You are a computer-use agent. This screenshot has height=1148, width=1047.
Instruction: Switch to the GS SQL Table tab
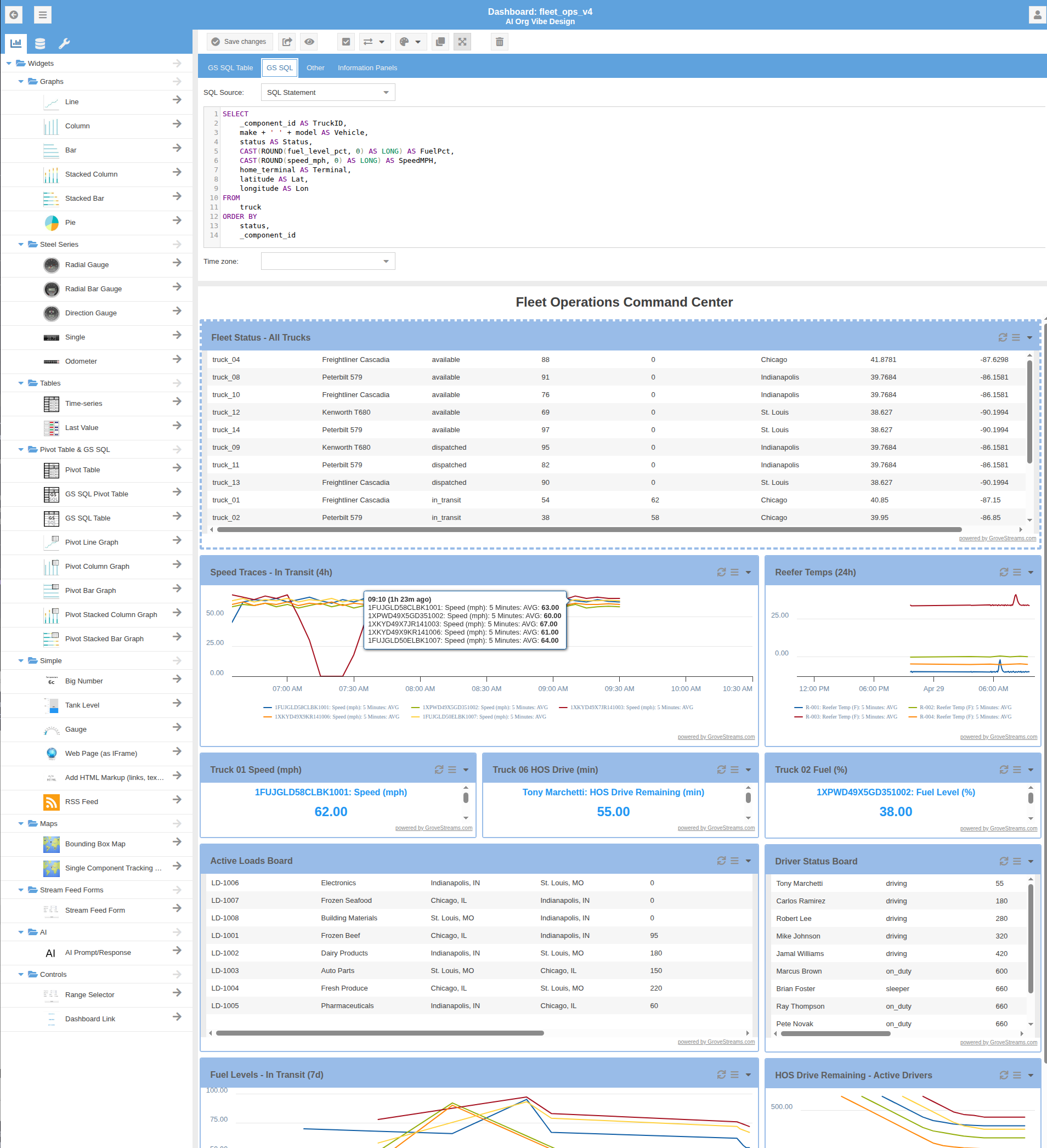coord(230,68)
